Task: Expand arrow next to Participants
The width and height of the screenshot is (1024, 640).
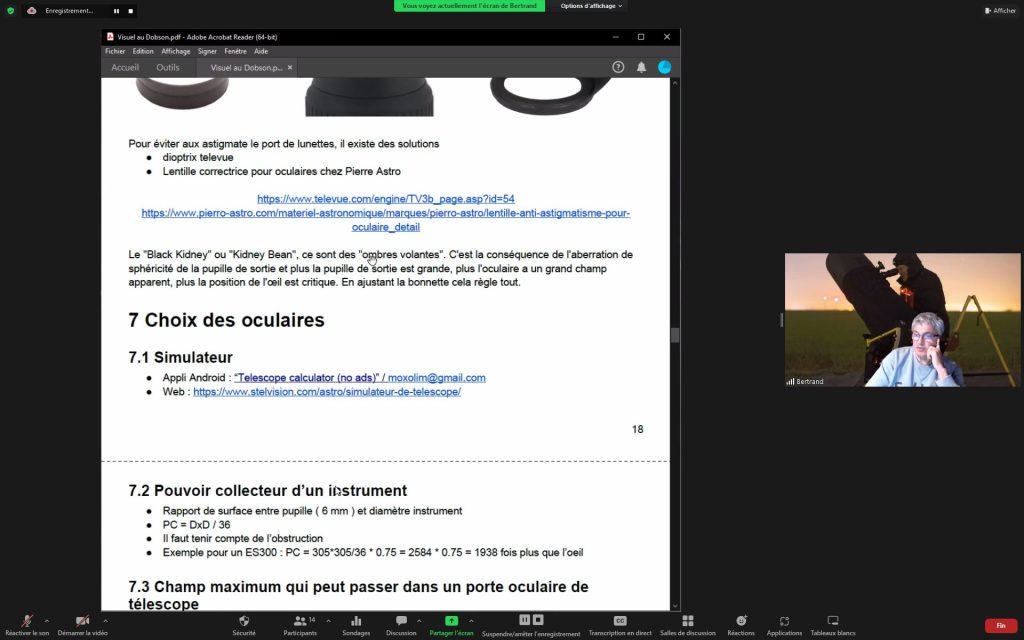Action: pyautogui.click(x=328, y=620)
